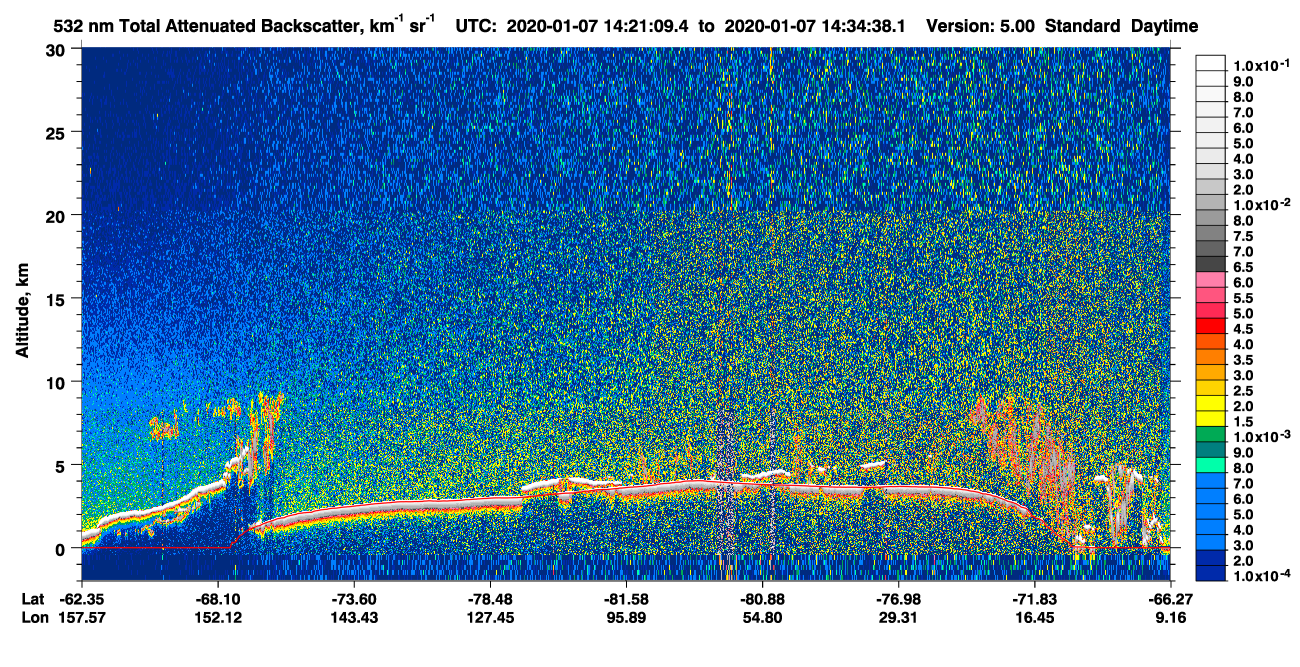Click latitude value '-66.27'

coord(1170,598)
